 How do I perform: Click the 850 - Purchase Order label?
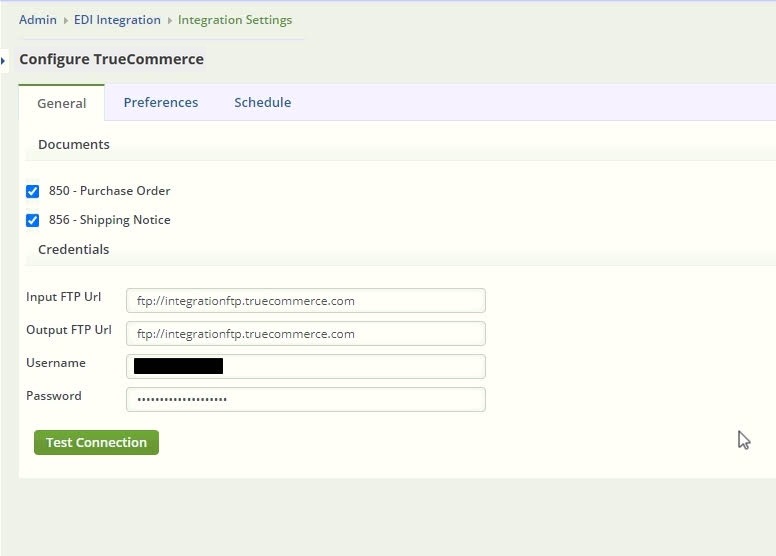[109, 191]
